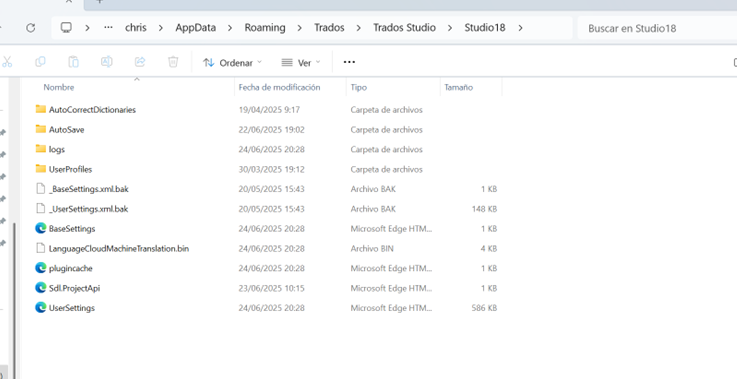Expand chevron after chris breadcrumb
The height and width of the screenshot is (379, 737).
161,28
